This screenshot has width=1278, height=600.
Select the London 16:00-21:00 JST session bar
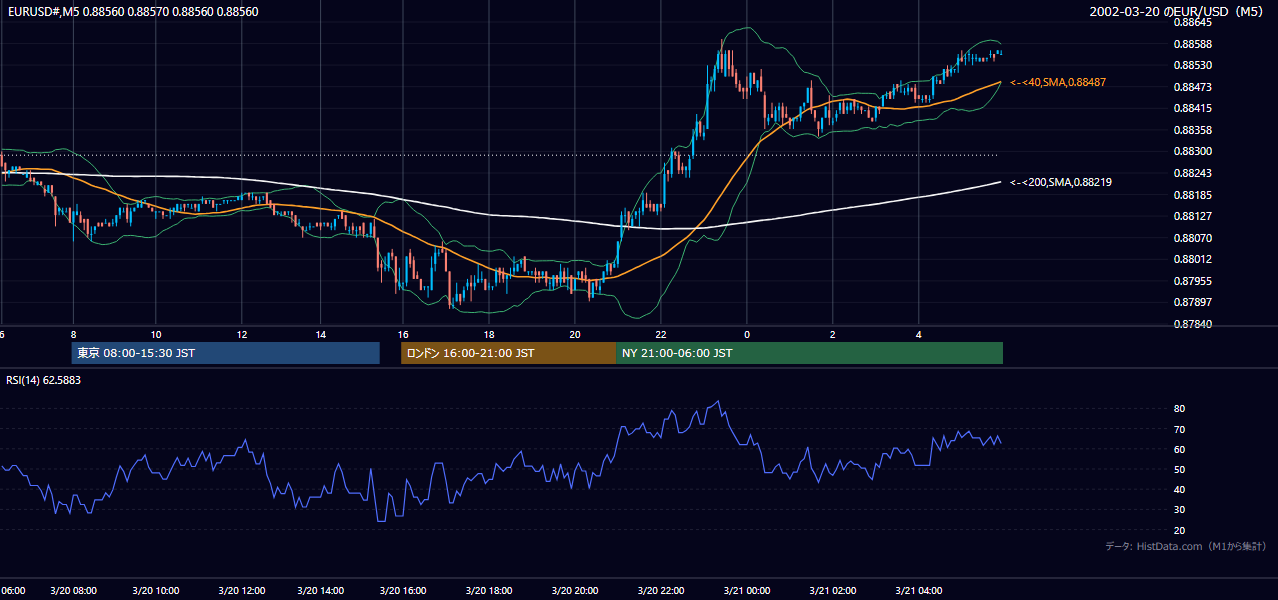508,353
